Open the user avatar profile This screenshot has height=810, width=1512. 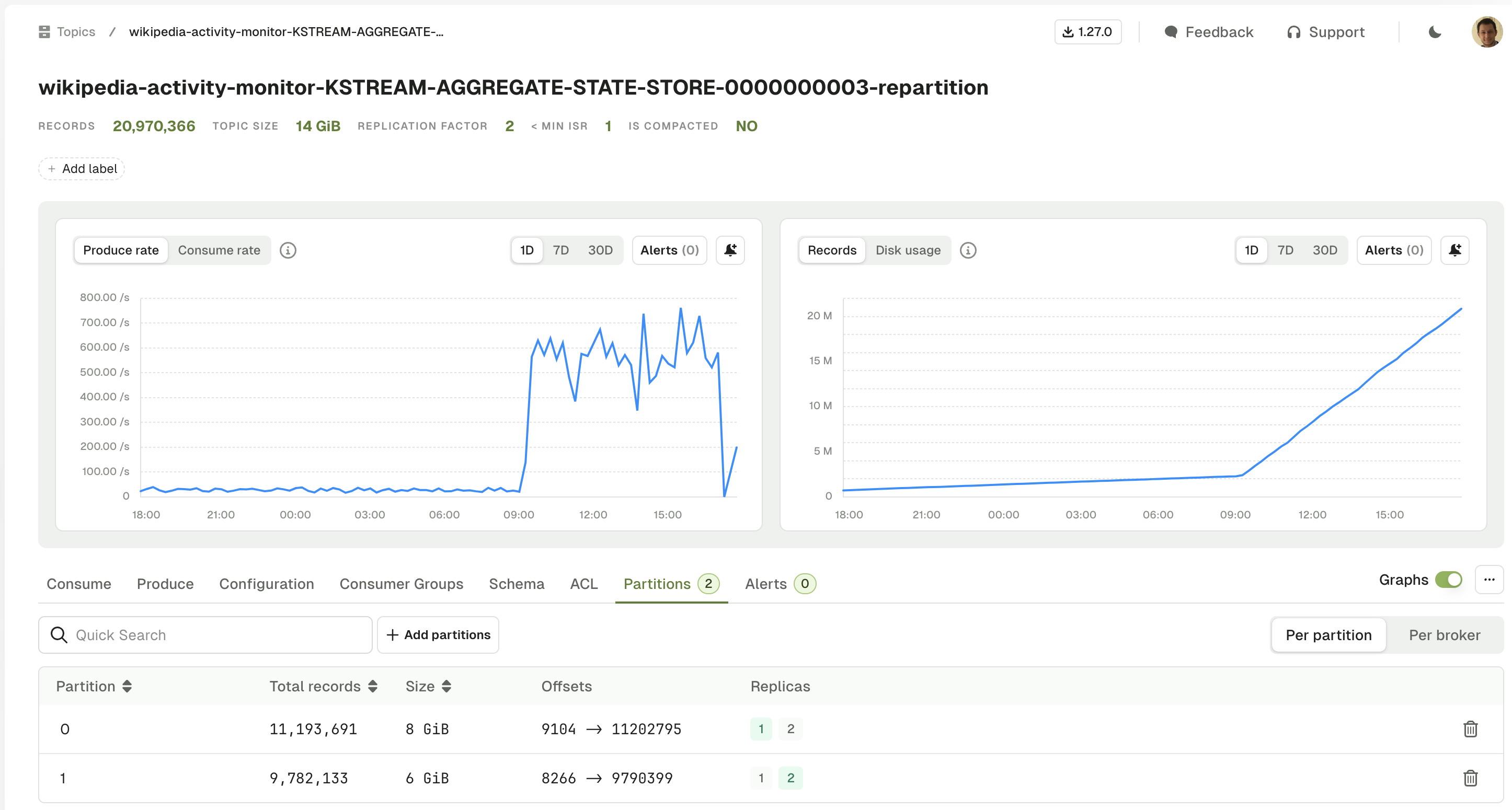pos(1486,32)
